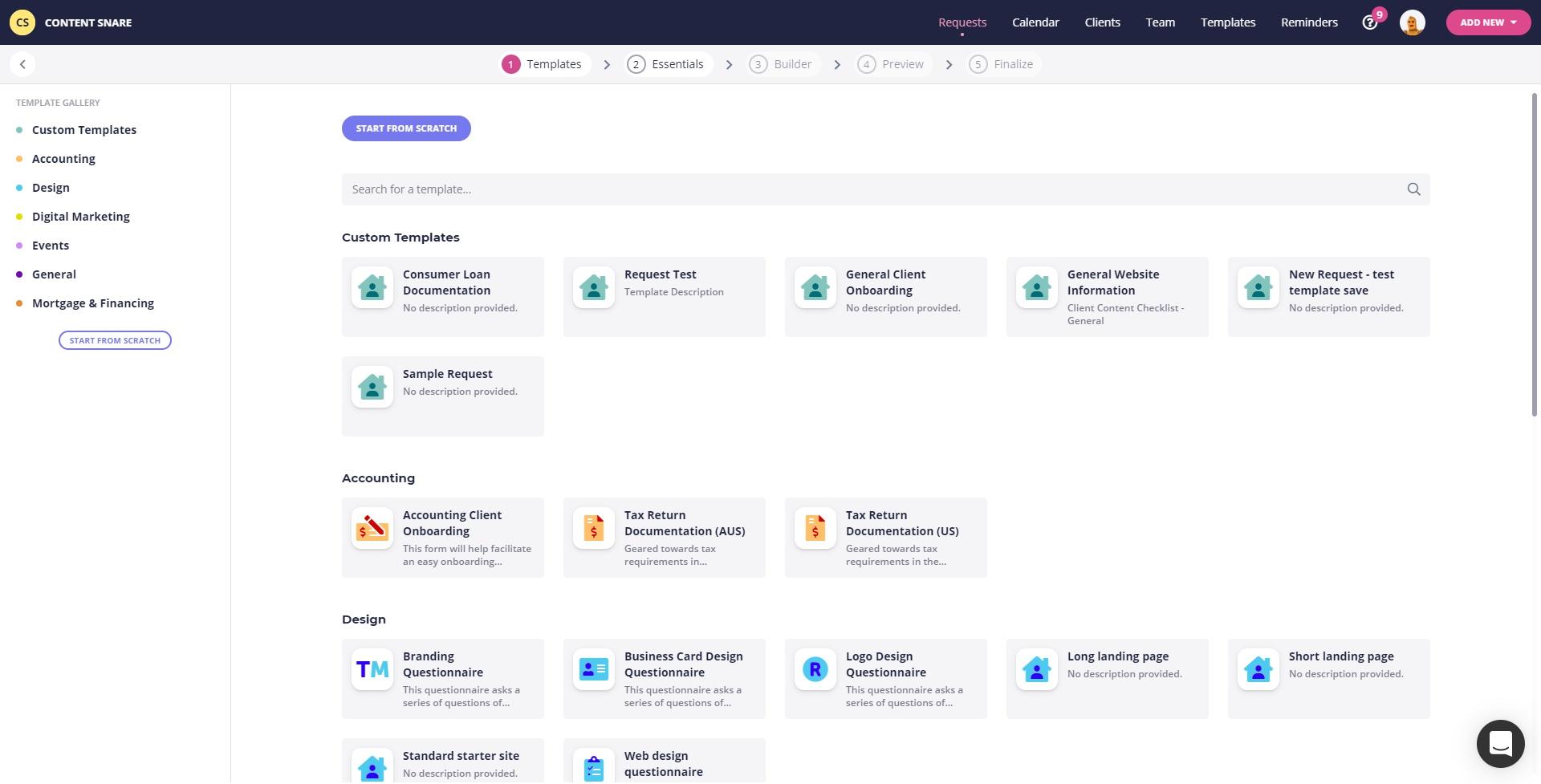The image size is (1541, 784).
Task: Open the Team page
Action: click(1160, 22)
